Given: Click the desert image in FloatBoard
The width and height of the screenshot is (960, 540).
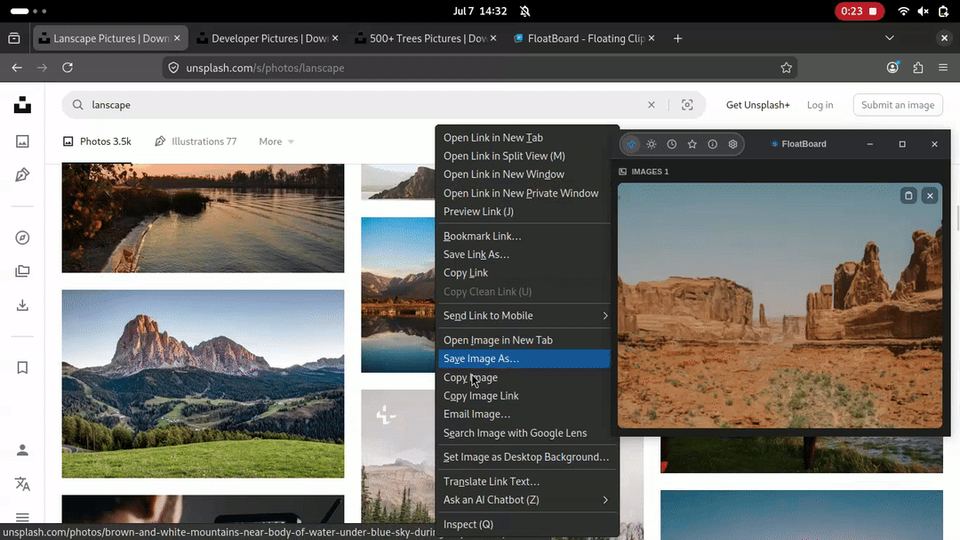Looking at the screenshot, I should click(779, 306).
